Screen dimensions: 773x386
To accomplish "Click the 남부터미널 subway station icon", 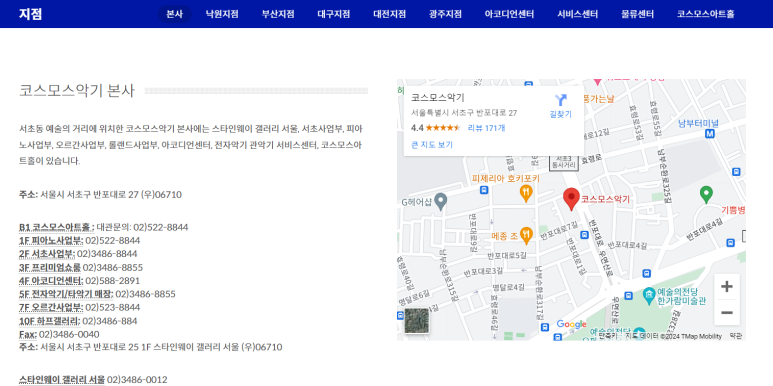I will 710,134.
